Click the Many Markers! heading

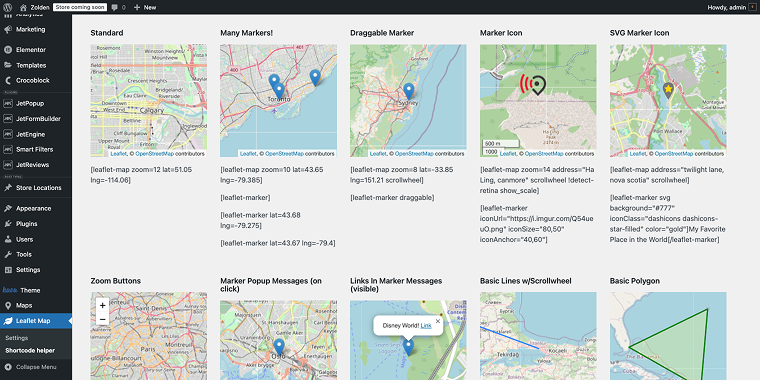247,33
